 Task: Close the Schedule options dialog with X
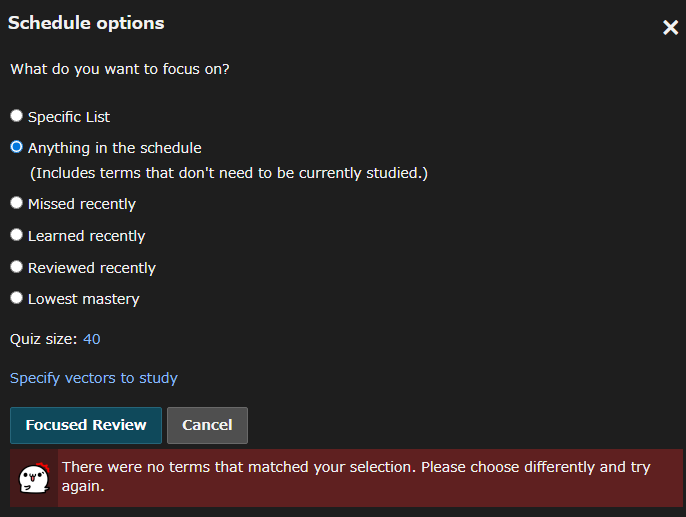pos(671,28)
